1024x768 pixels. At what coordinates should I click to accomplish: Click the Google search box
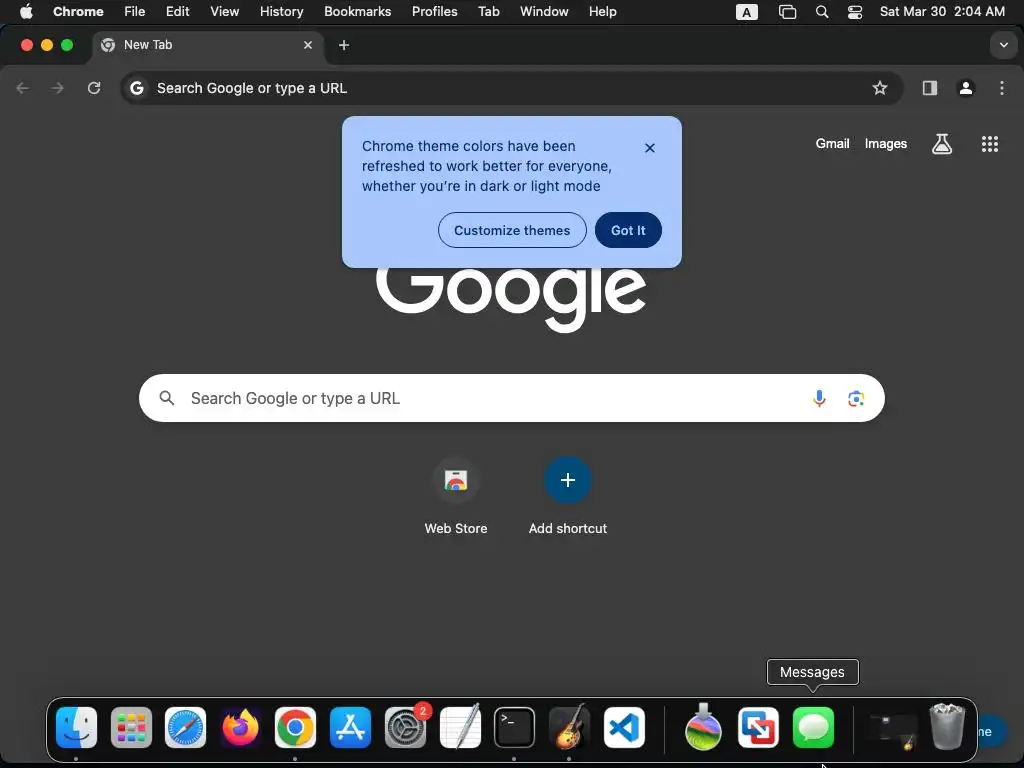[x=511, y=398]
